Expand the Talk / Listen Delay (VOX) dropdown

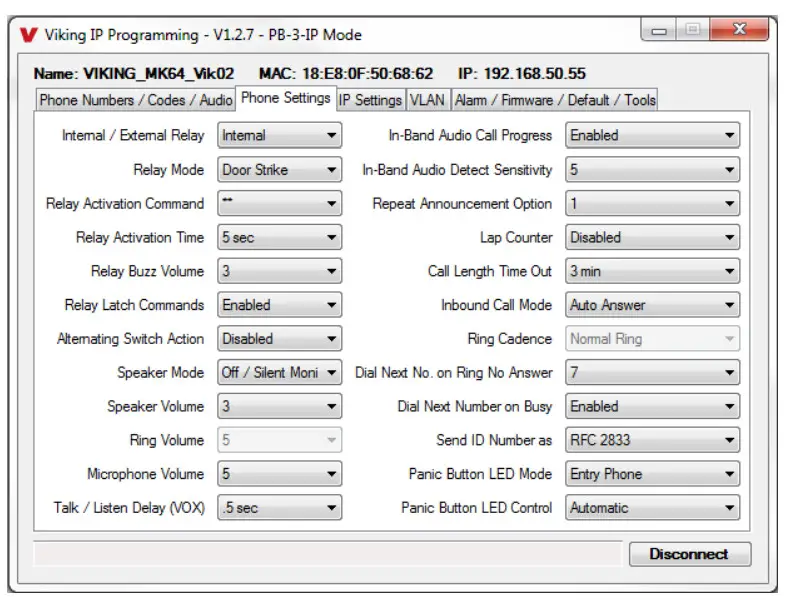[279, 508]
